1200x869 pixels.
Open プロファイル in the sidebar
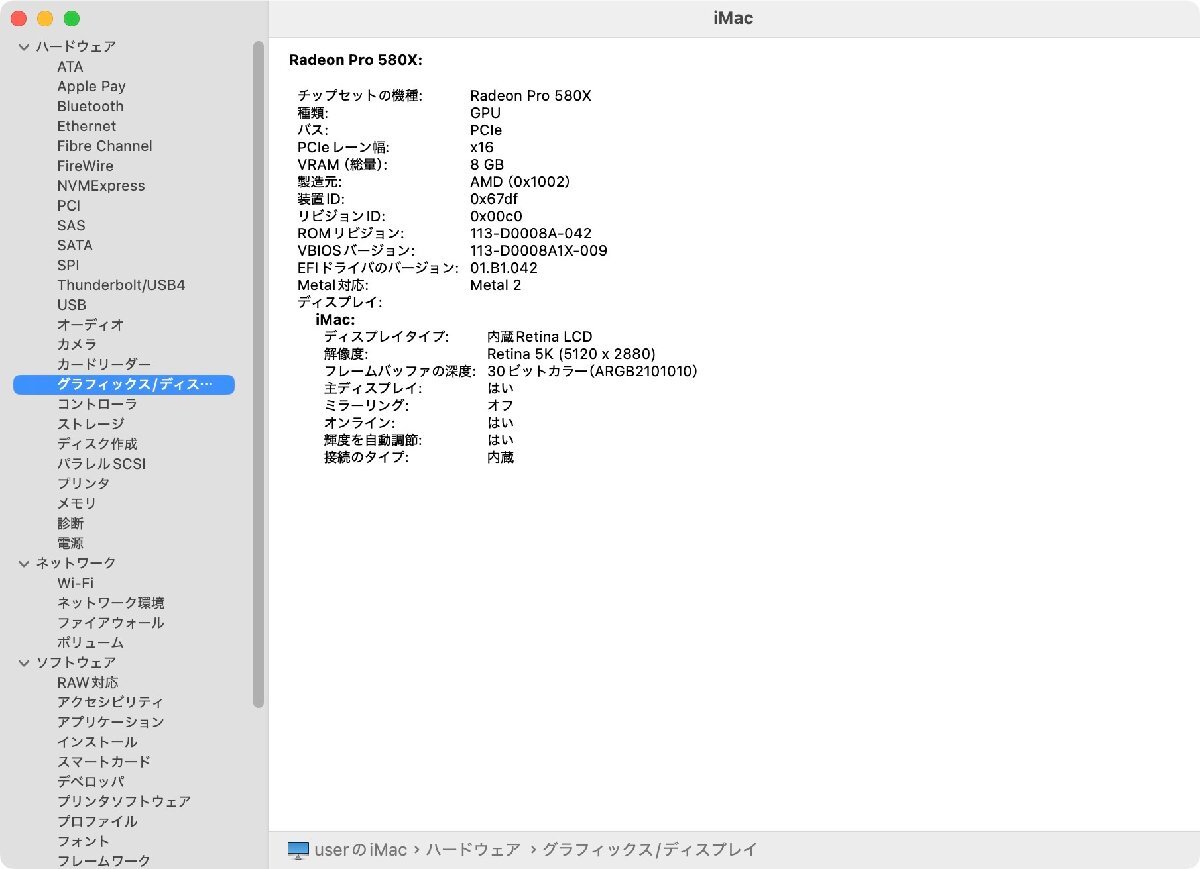tap(97, 822)
